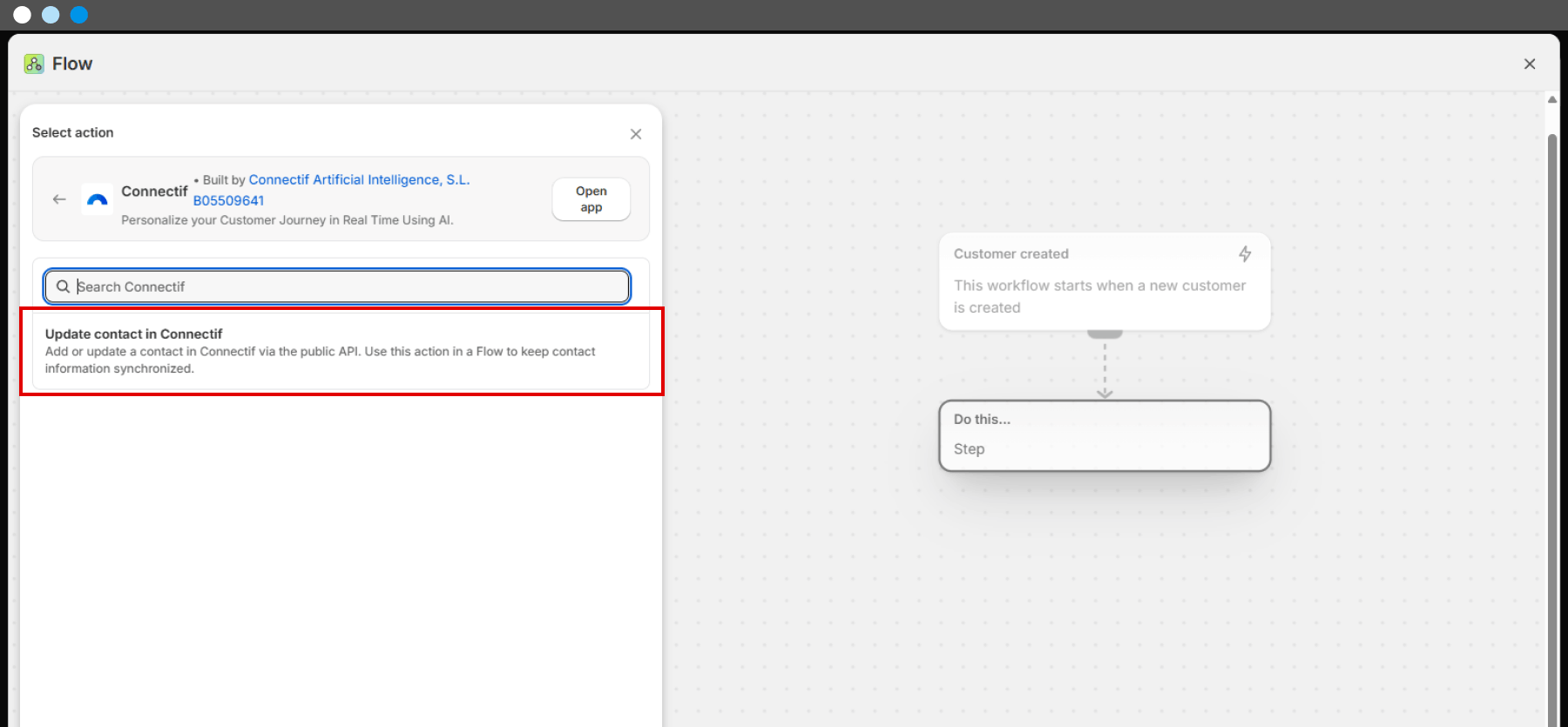Click the lightning bolt trigger icon

pos(1245,253)
